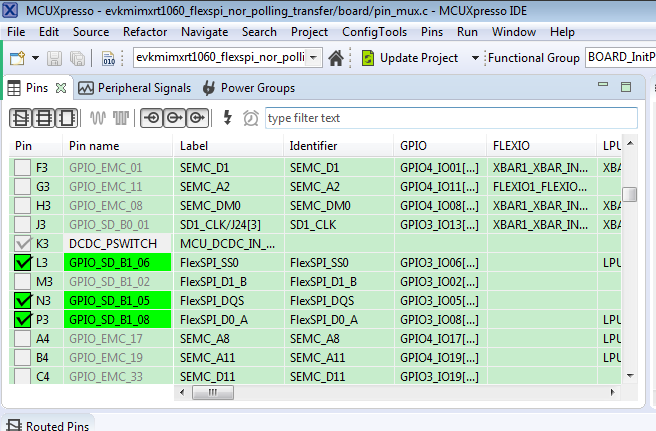
Task: Select the GPIO_SD_B1_05 pin name cell
Action: point(118,300)
